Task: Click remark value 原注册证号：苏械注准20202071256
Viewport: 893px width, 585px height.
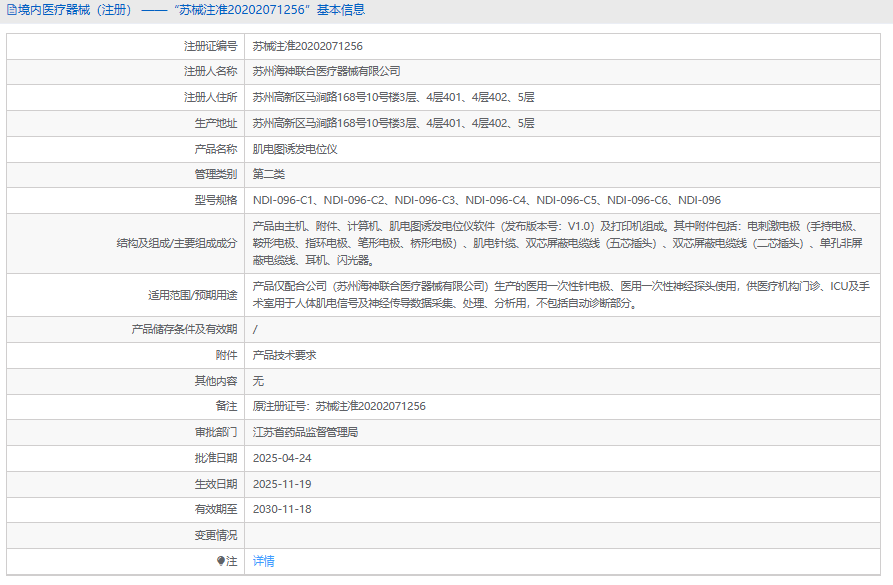Action: (339, 406)
